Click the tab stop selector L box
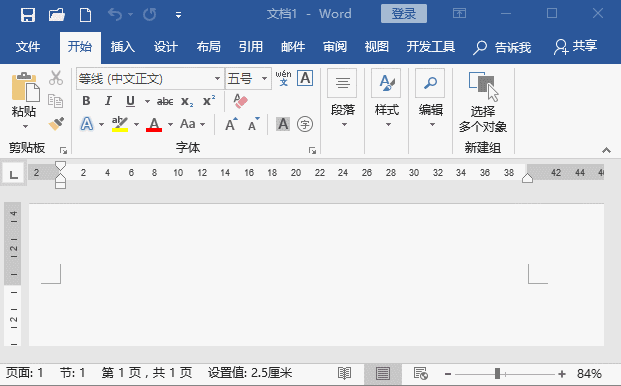Screen dimensions: 621x386 [14, 174]
